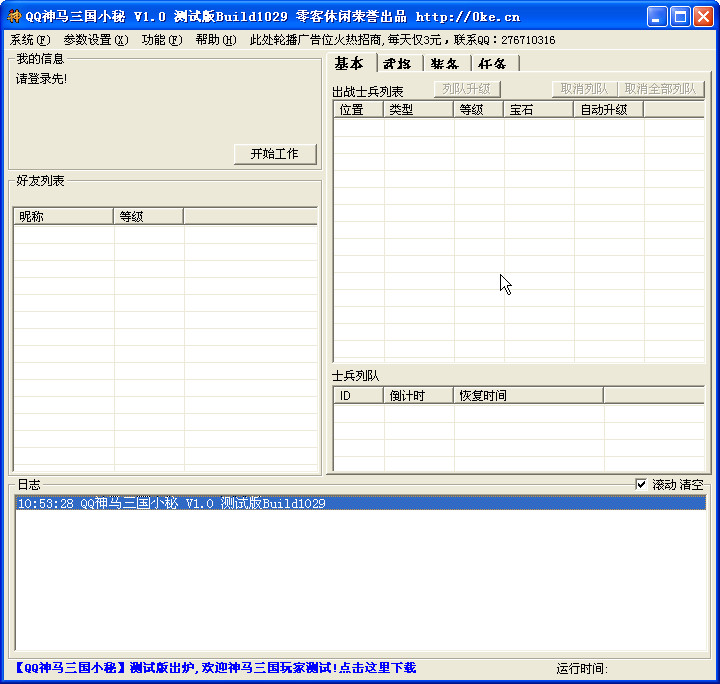Close the QQ神马三国小秘 window
The width and height of the screenshot is (720, 684).
point(703,17)
